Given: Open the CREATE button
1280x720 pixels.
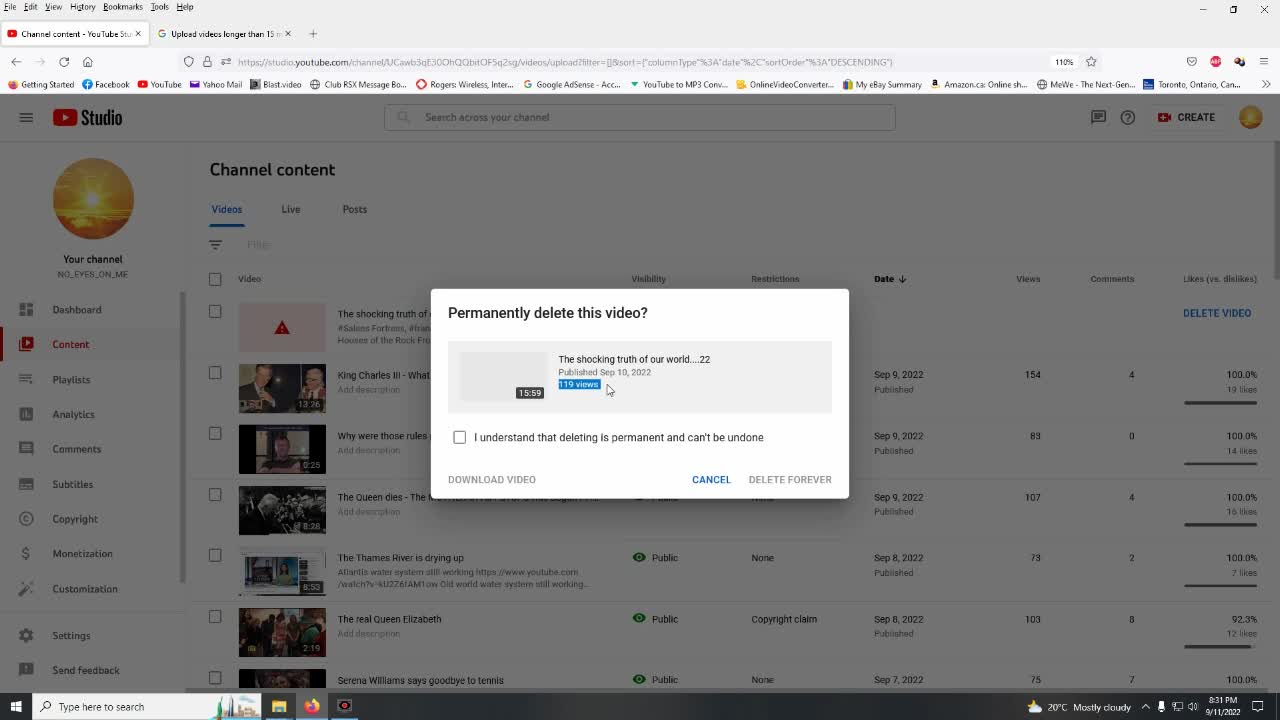Looking at the screenshot, I should (x=1186, y=117).
